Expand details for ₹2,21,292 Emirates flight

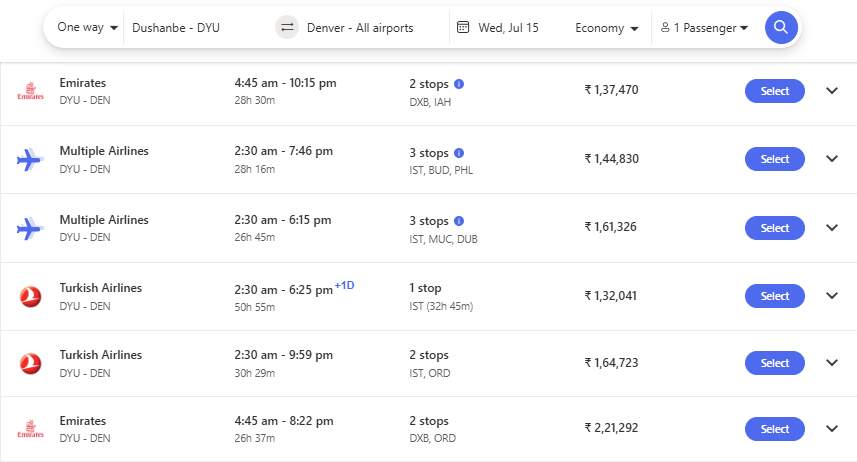(832, 429)
